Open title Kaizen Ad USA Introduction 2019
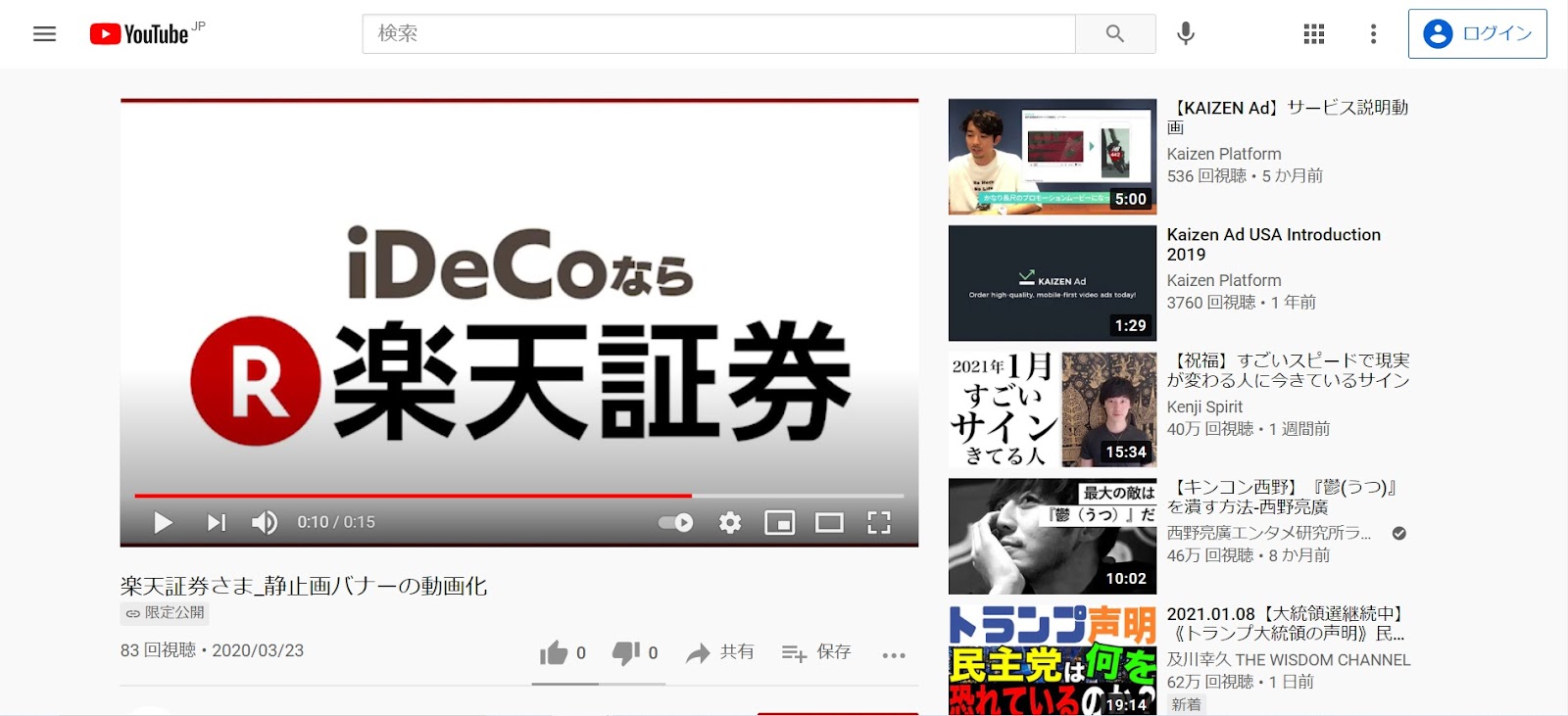Image resolution: width=1568 pixels, height=716 pixels. [1274, 244]
